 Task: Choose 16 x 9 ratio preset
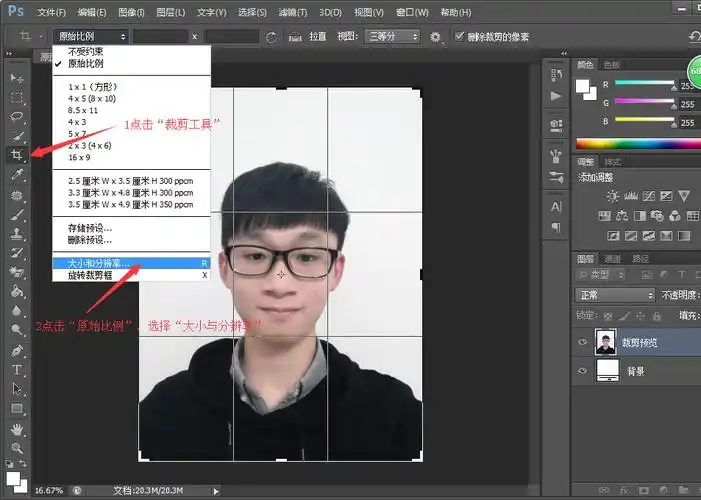point(131,157)
